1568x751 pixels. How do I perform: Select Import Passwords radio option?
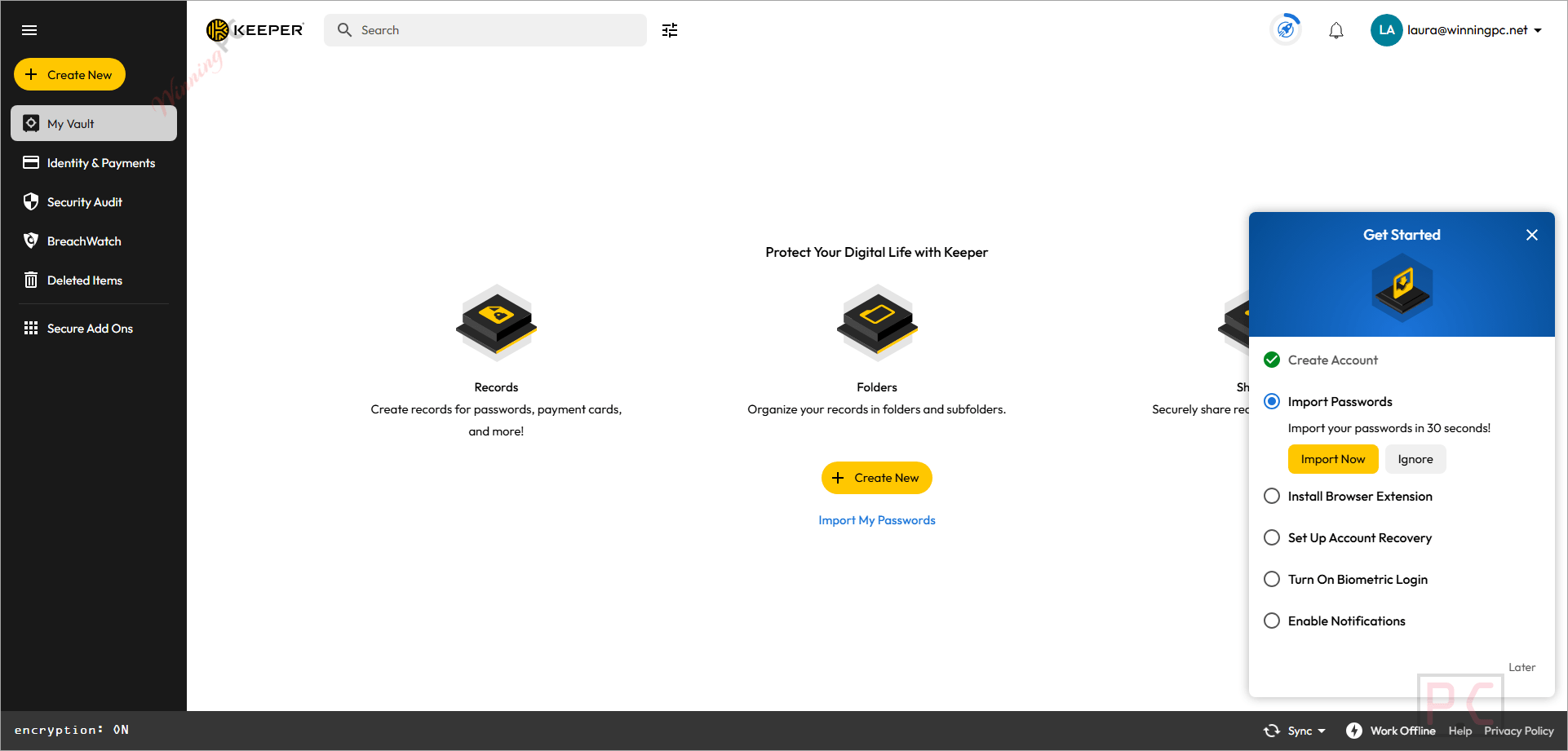tap(1272, 401)
